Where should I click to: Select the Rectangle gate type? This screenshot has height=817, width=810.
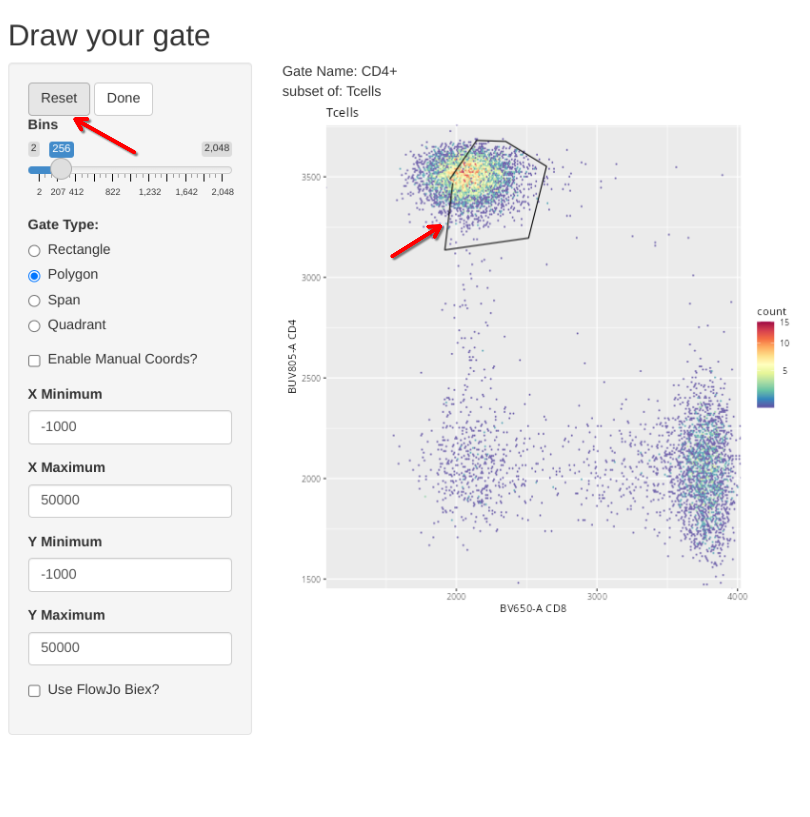point(35,250)
